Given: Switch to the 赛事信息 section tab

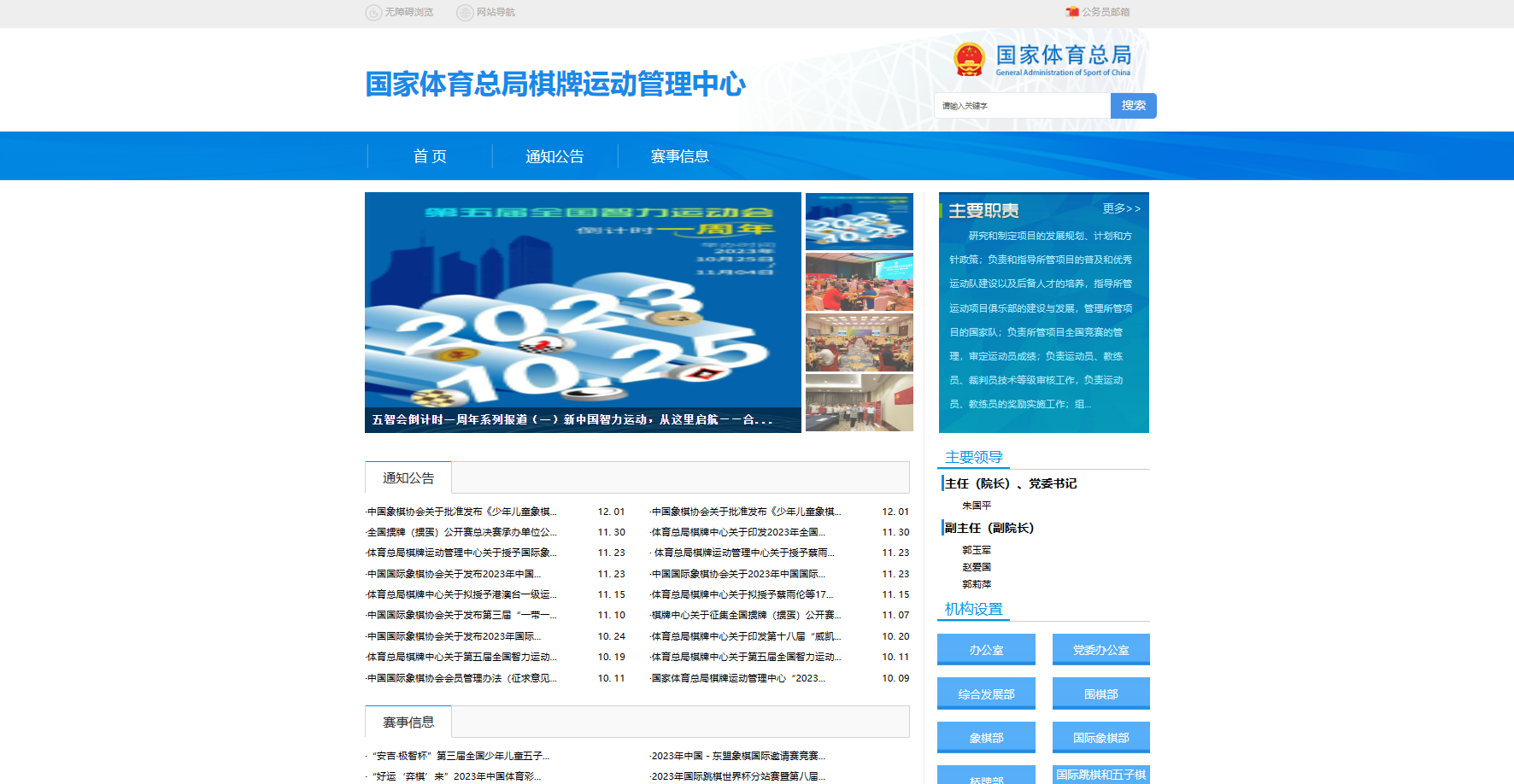Looking at the screenshot, I should click(408, 723).
